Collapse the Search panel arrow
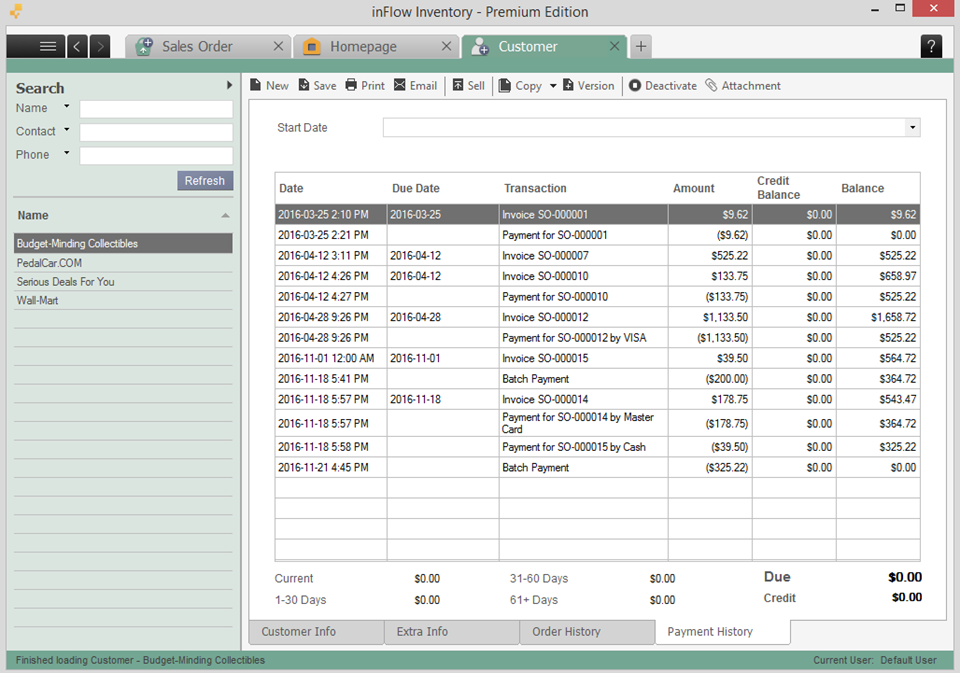 230,85
